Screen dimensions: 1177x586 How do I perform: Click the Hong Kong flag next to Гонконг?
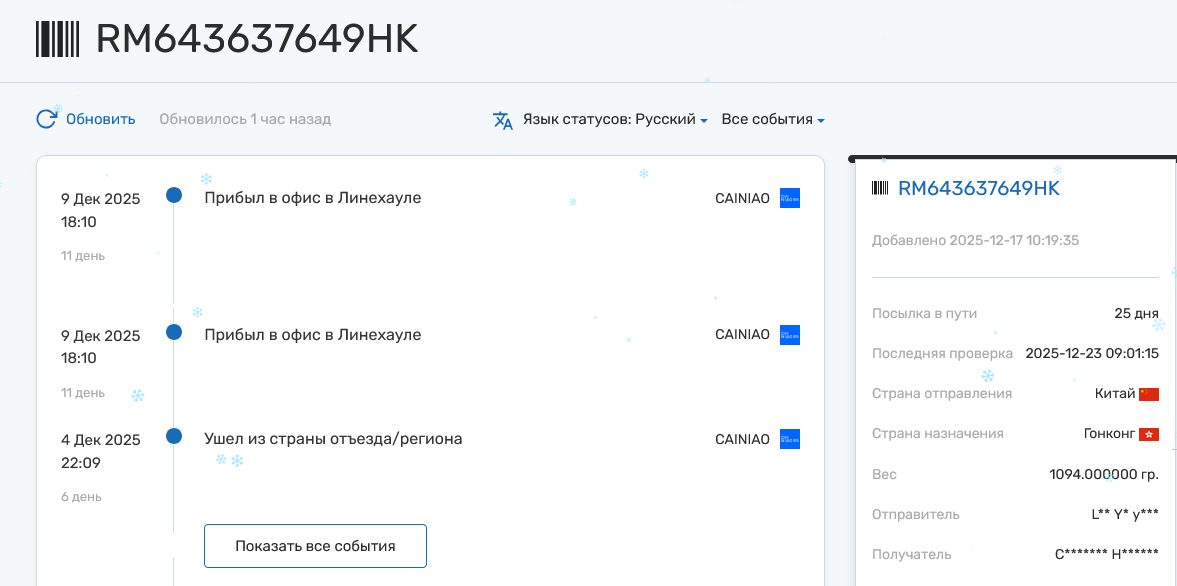click(1148, 434)
